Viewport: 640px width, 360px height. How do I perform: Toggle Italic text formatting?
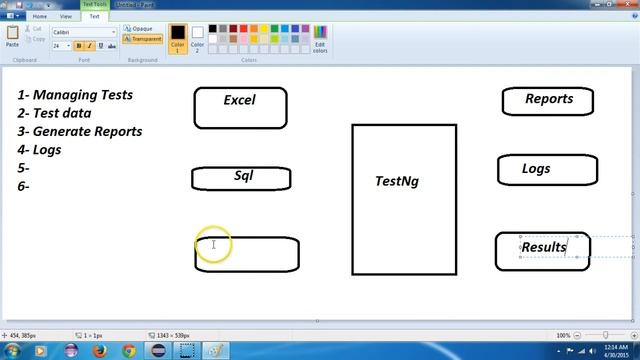coord(90,46)
